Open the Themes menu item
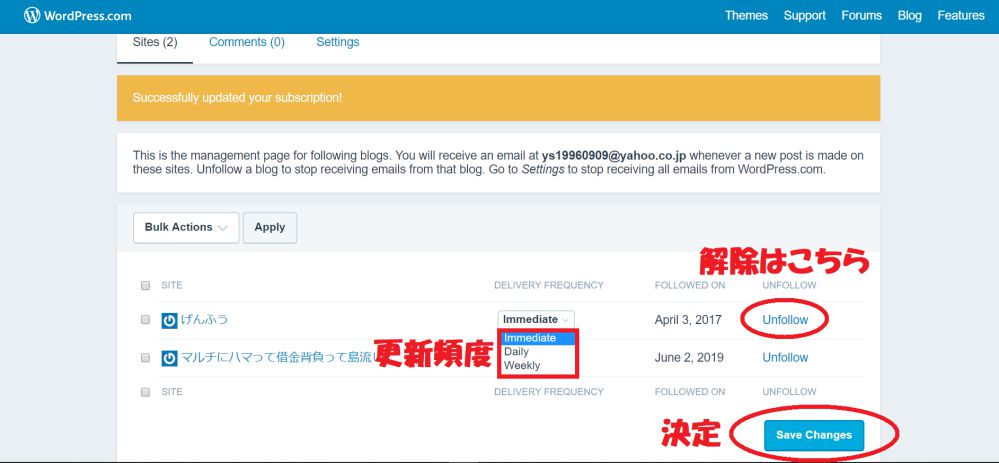Image resolution: width=999 pixels, height=463 pixels. click(746, 15)
